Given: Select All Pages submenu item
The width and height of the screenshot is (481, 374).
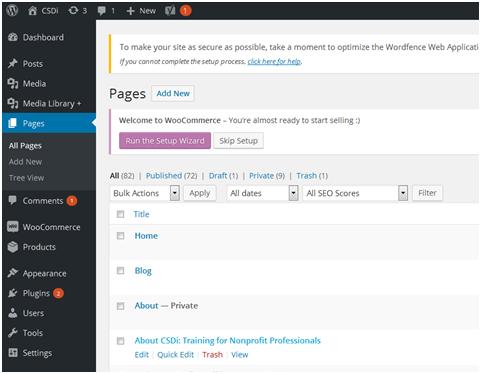Looking at the screenshot, I should click(x=25, y=146).
